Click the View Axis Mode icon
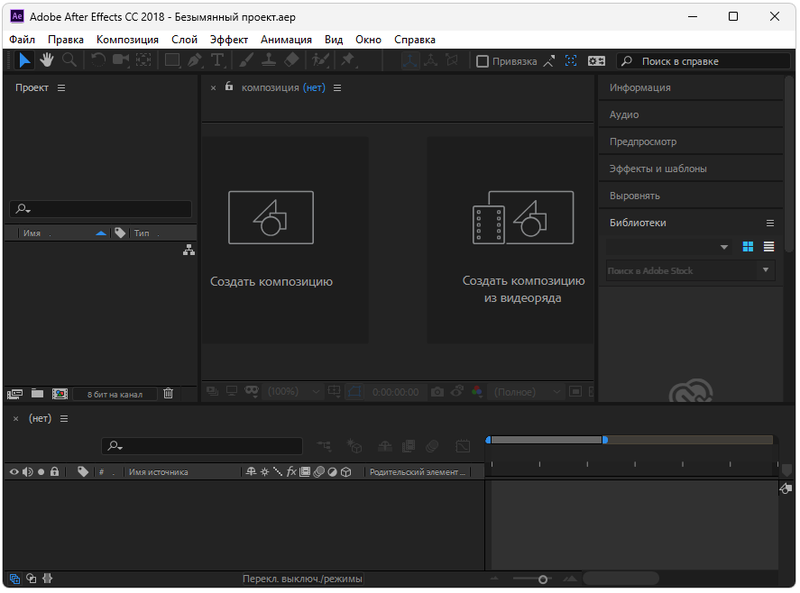The width and height of the screenshot is (800, 593). pyautogui.click(x=452, y=61)
